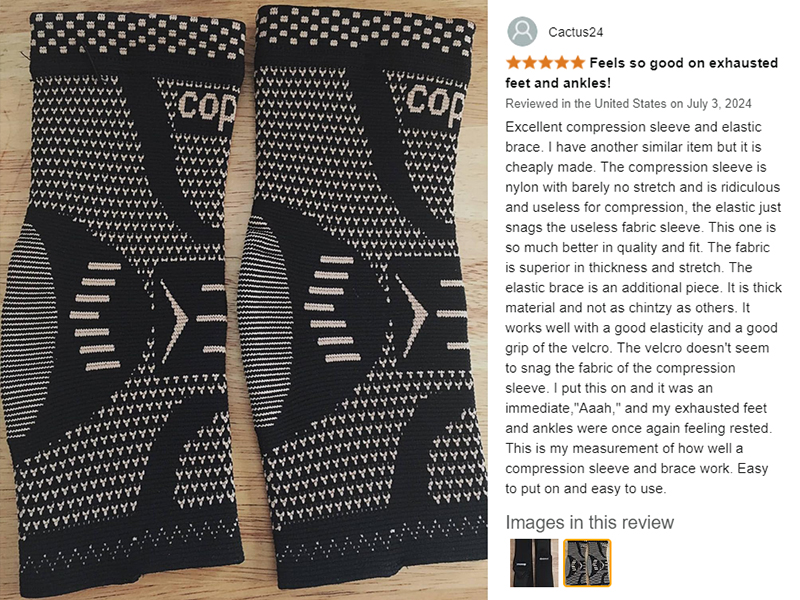The image size is (800, 600).
Task: Open the Cactus24 reviewer profile name
Action: [576, 32]
